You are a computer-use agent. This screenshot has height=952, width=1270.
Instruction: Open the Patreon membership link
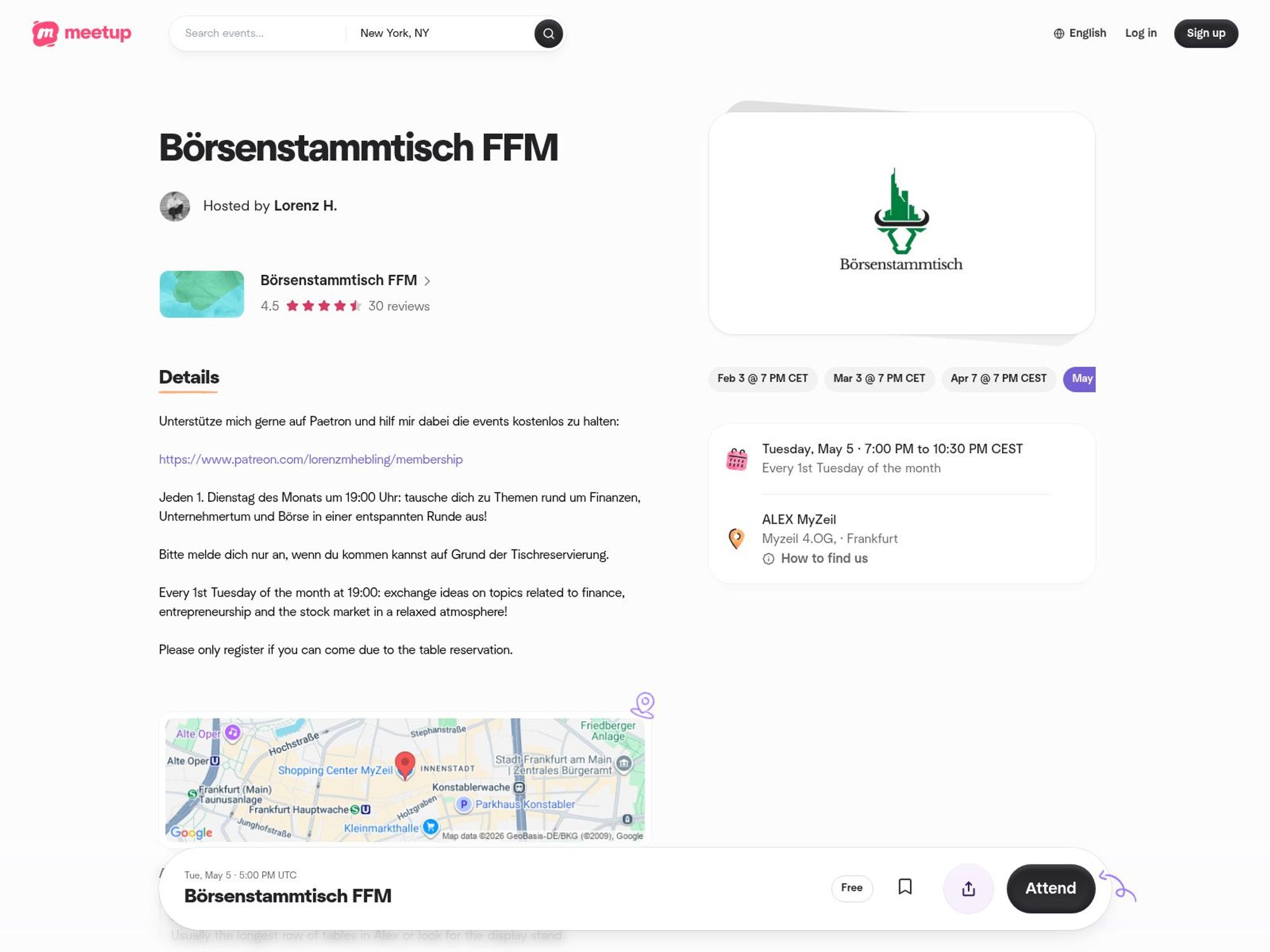(311, 459)
